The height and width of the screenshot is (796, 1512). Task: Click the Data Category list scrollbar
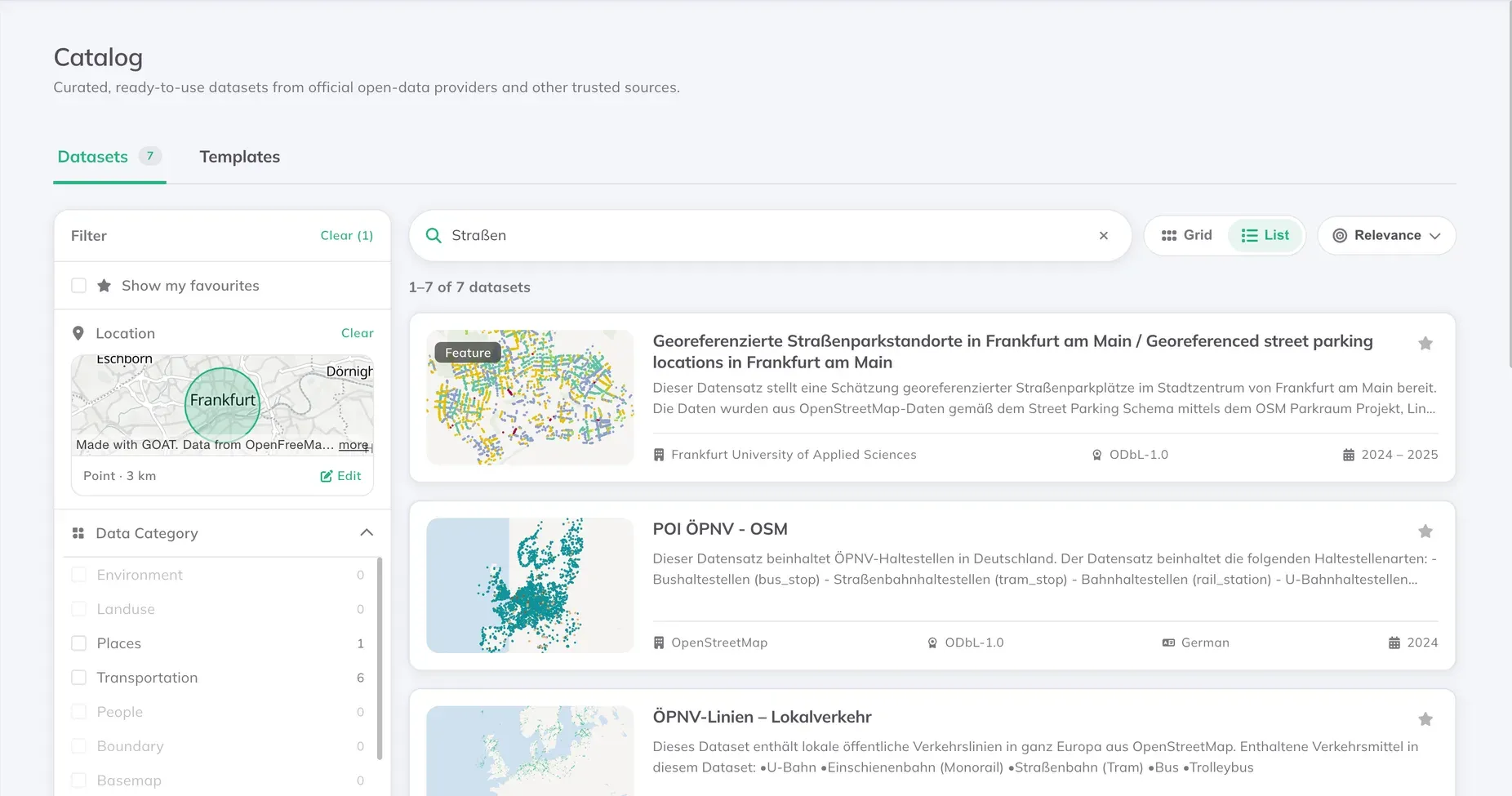point(380,658)
